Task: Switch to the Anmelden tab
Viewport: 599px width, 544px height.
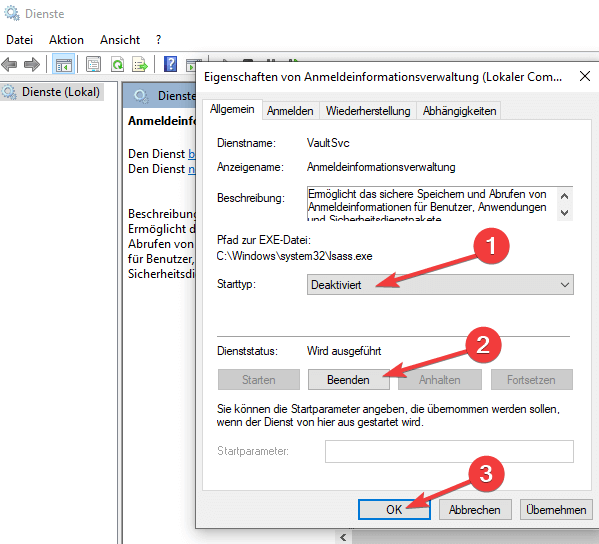Action: [x=290, y=111]
